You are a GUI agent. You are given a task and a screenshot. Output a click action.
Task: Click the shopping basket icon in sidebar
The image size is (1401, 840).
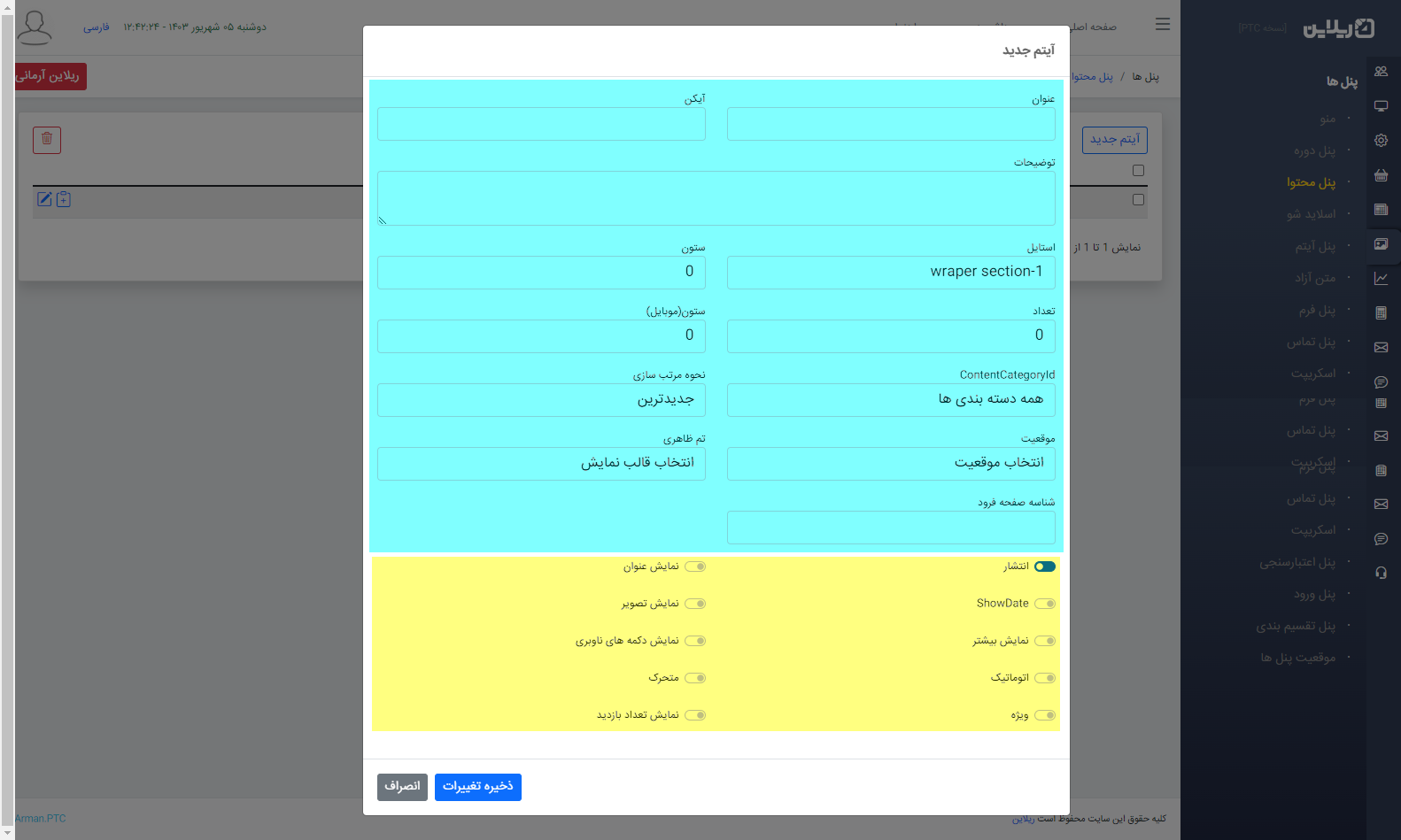[x=1381, y=175]
